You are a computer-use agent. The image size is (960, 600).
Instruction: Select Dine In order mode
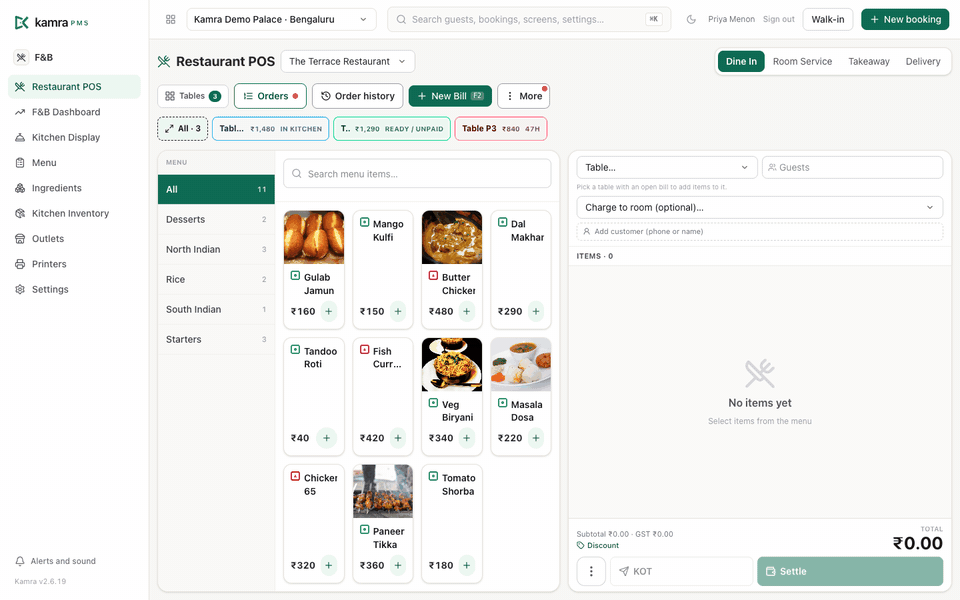coord(741,61)
